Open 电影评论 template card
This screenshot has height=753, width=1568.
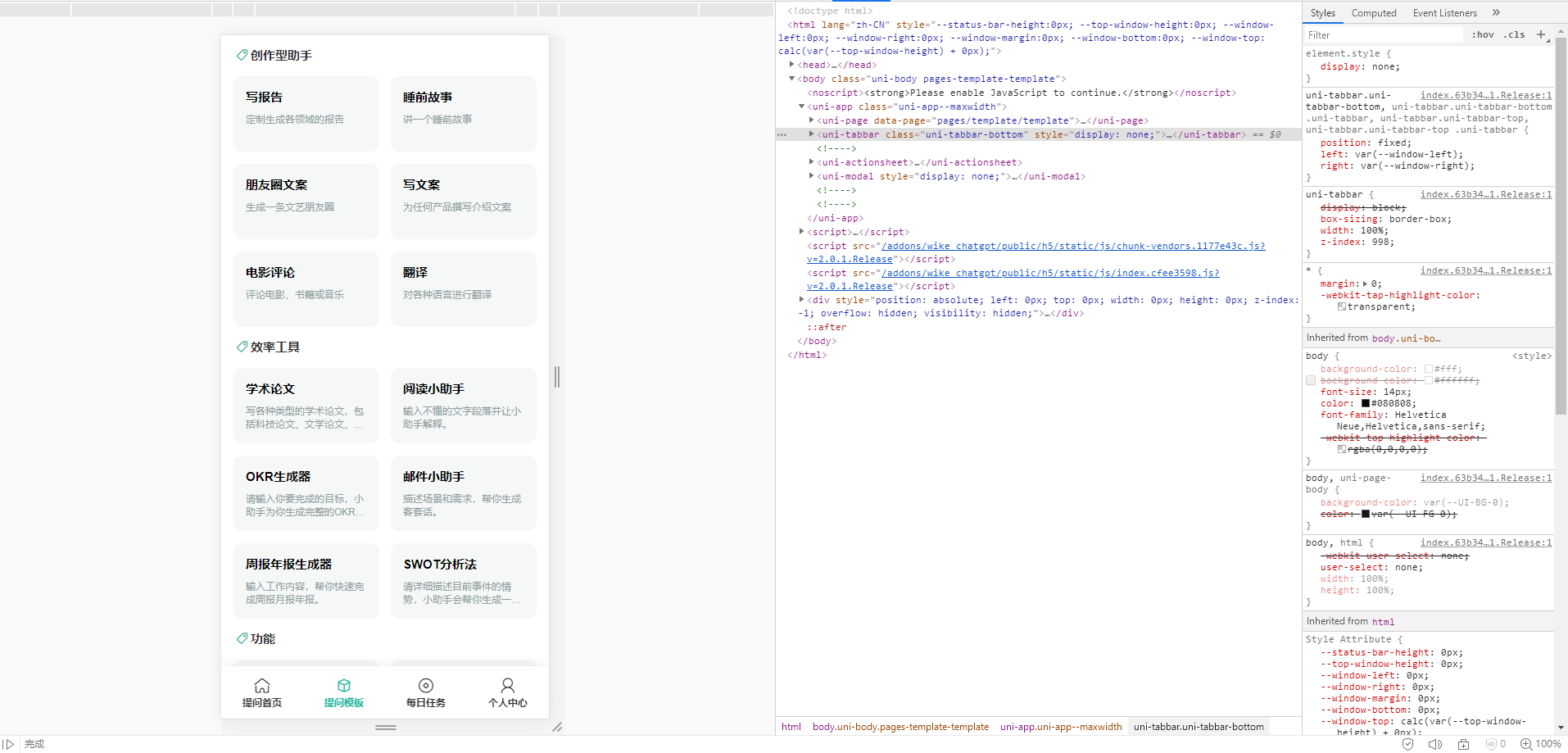[x=306, y=289]
